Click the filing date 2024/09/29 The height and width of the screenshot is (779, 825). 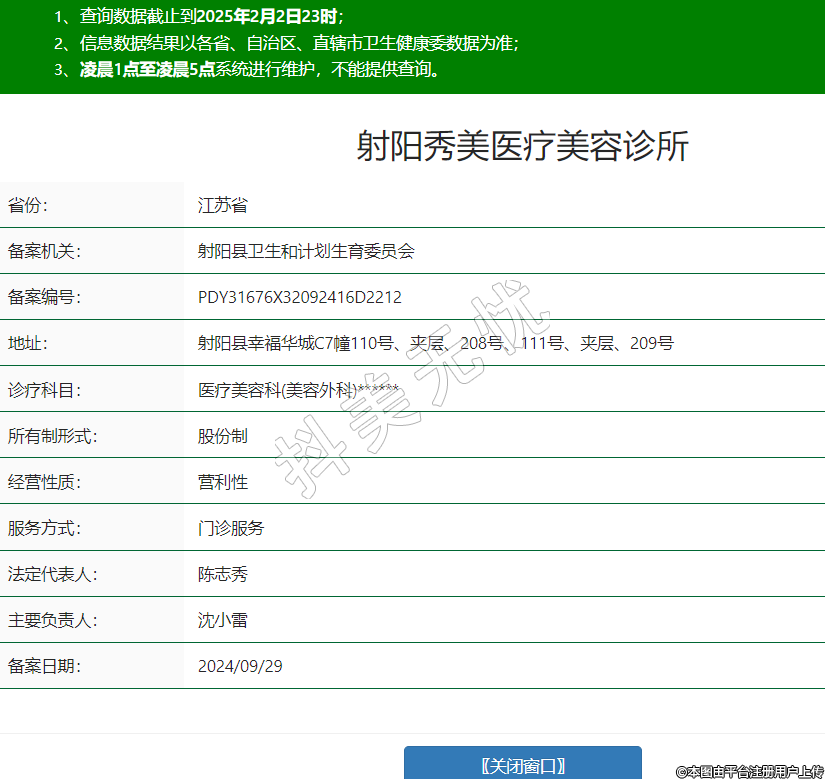(x=240, y=666)
